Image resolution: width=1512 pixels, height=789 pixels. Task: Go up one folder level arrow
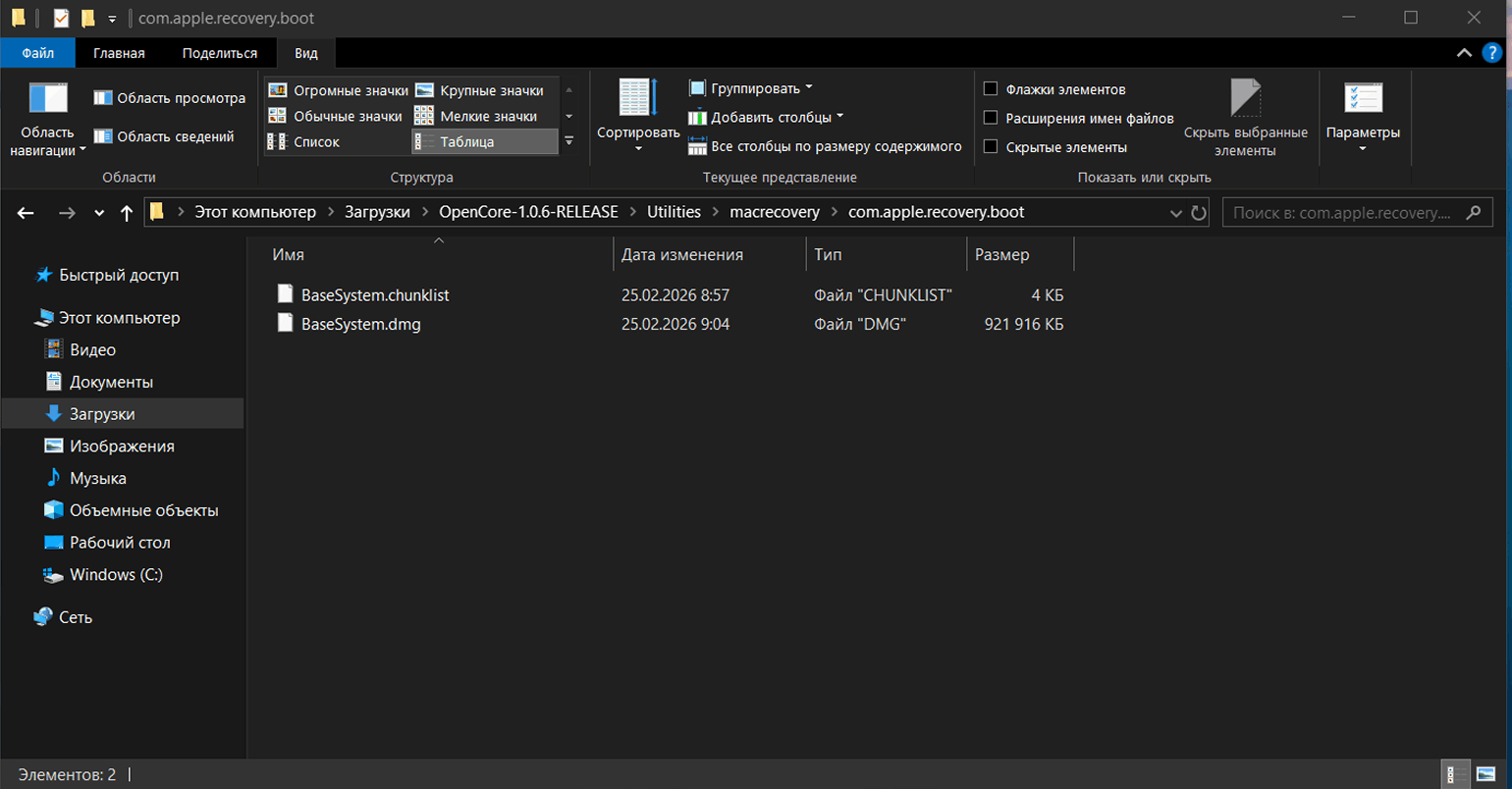tap(127, 213)
